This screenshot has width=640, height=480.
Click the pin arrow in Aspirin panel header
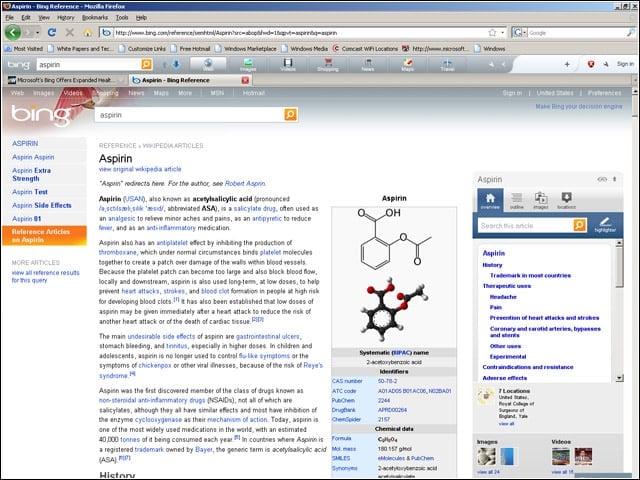[614, 179]
